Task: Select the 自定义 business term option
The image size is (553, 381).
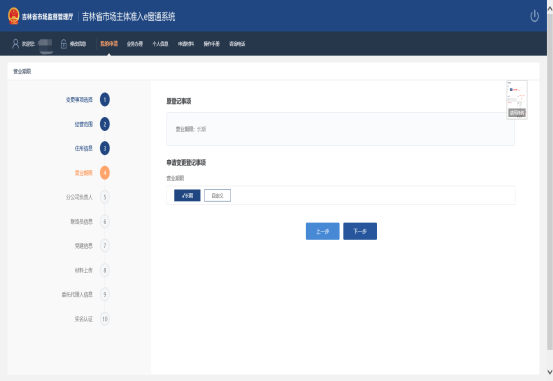Action: coord(217,195)
